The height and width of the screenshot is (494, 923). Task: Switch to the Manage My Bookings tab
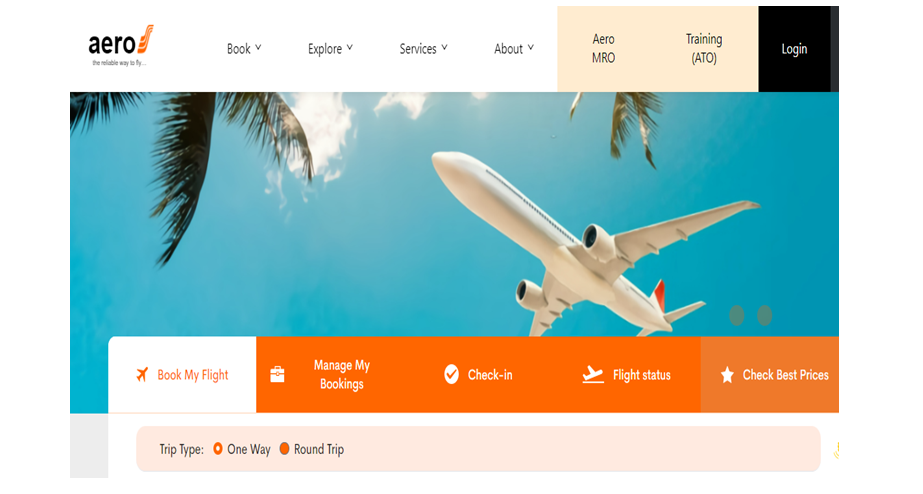tap(331, 374)
